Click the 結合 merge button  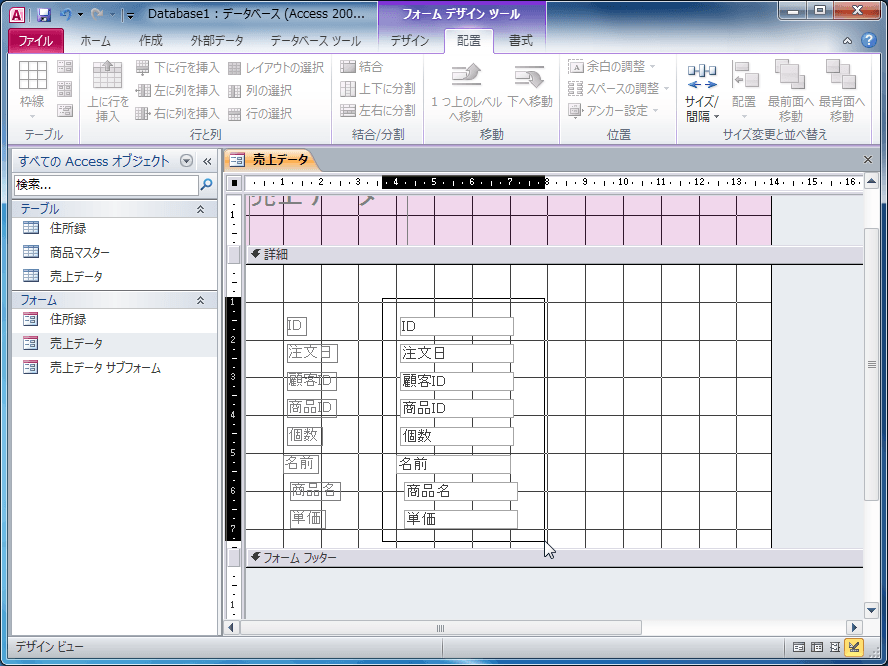point(361,67)
